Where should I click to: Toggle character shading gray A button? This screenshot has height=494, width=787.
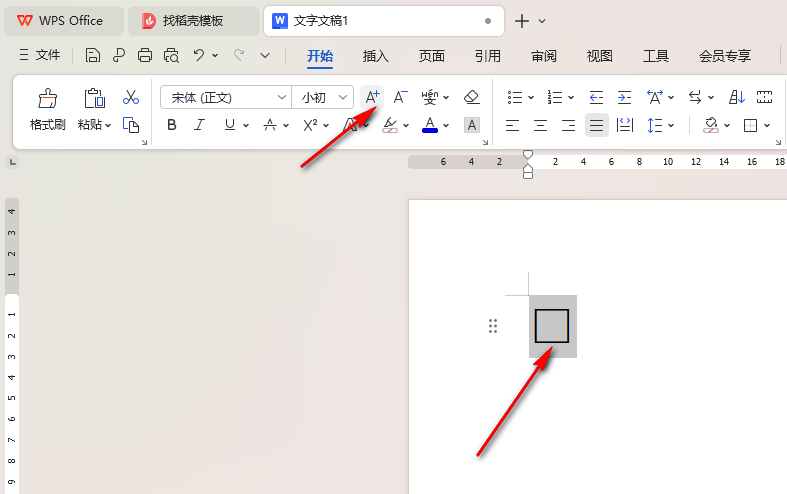coord(472,125)
